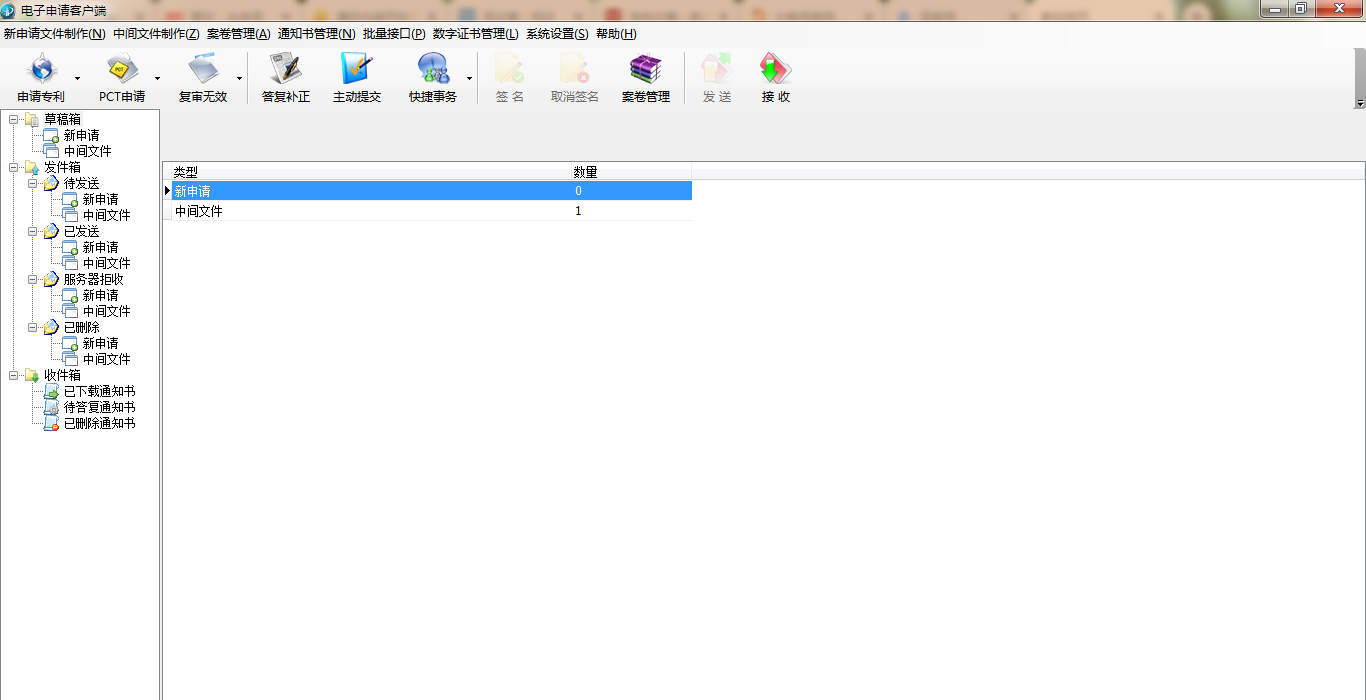Open the PCT申请 toolbar icon

coord(122,77)
